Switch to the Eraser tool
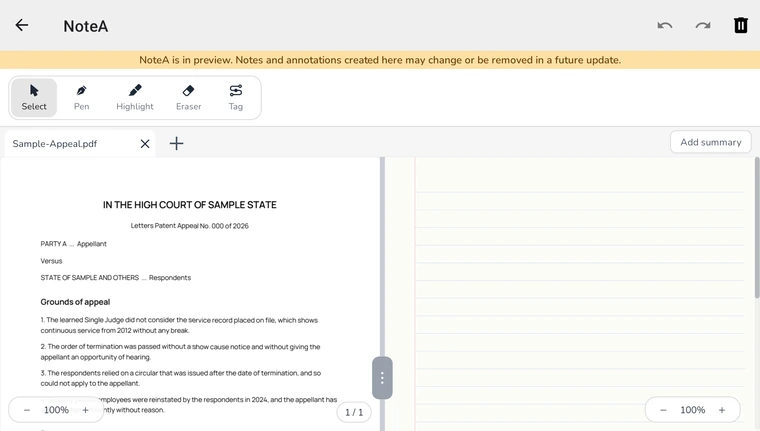 [189, 97]
